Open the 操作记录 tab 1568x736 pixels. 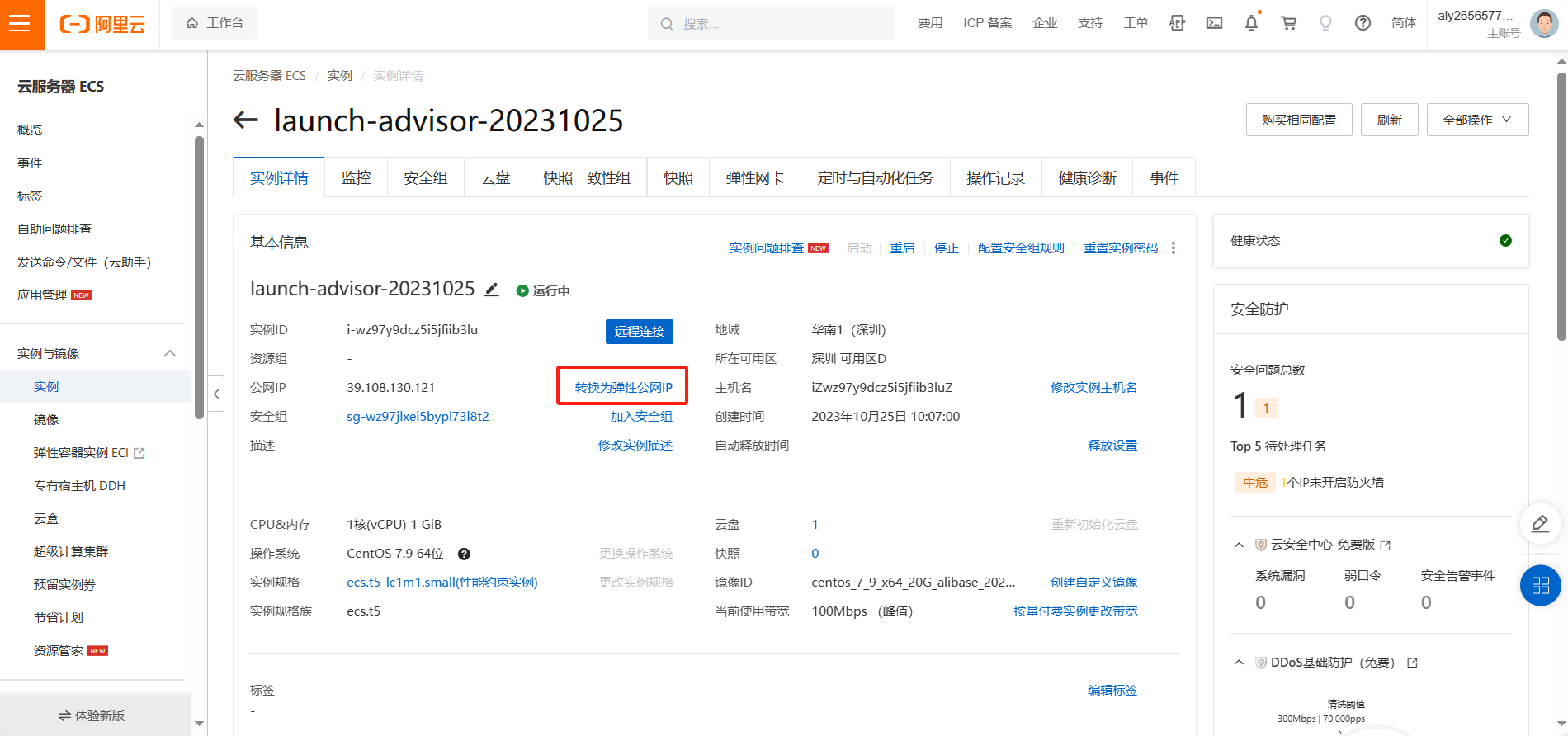[995, 177]
